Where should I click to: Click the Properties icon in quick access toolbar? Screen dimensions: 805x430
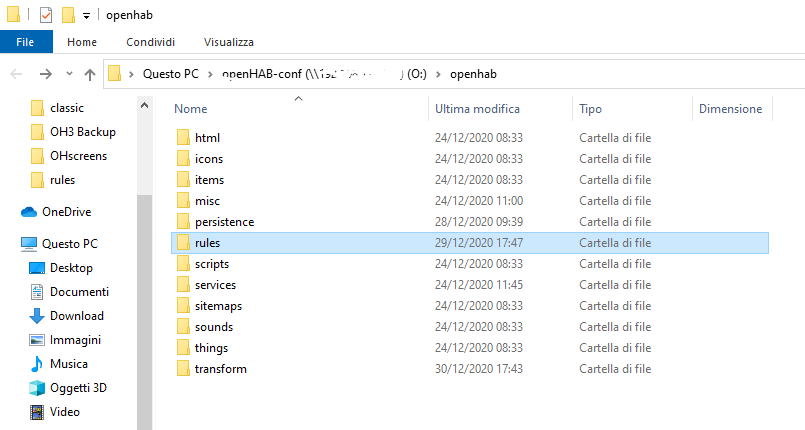pos(47,15)
